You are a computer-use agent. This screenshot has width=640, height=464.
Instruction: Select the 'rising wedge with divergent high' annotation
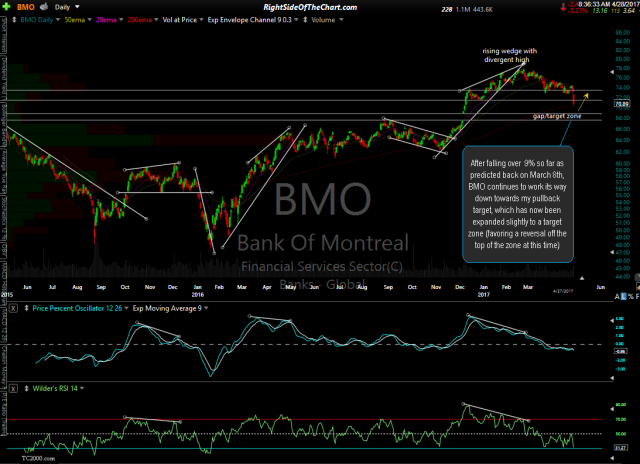click(x=509, y=55)
